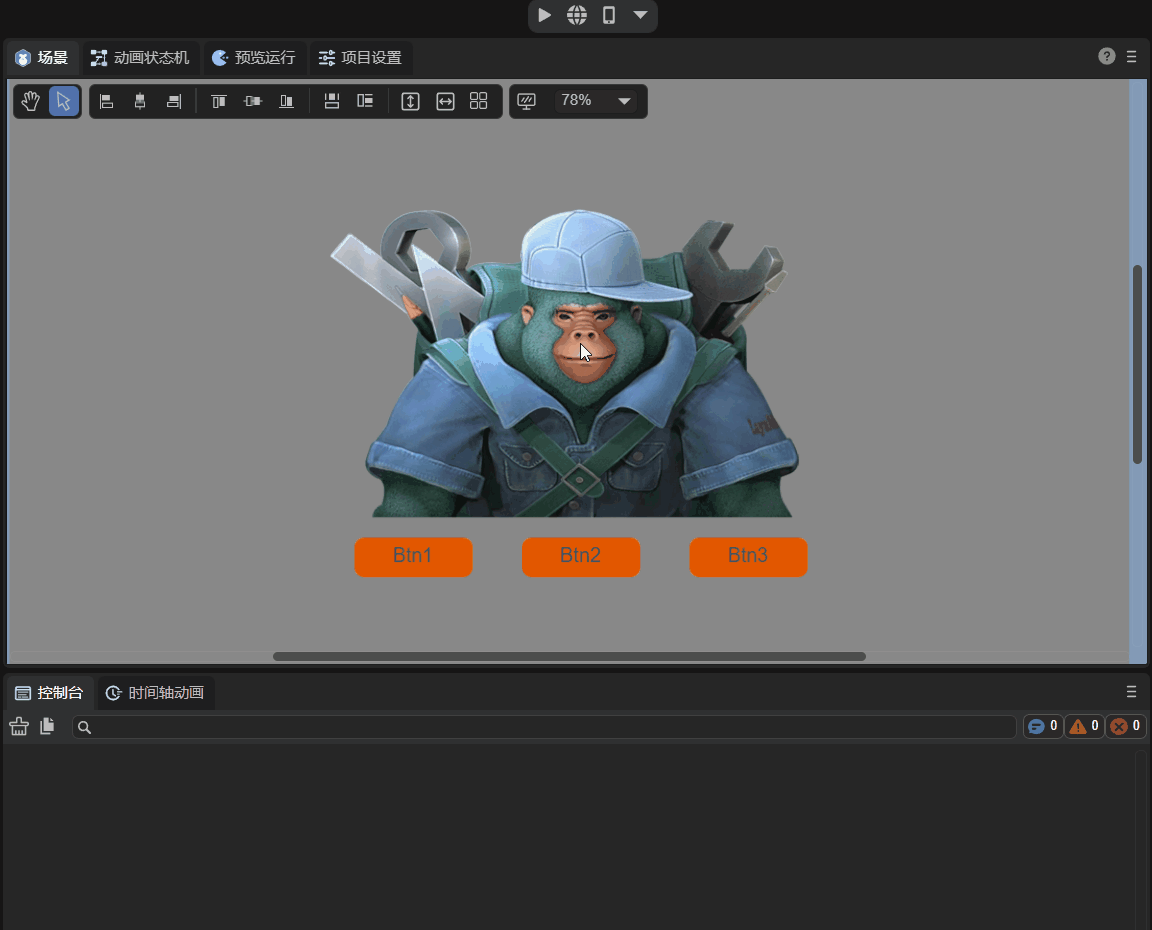
Task: Switch to the 动画状态机 tab
Action: coord(140,58)
